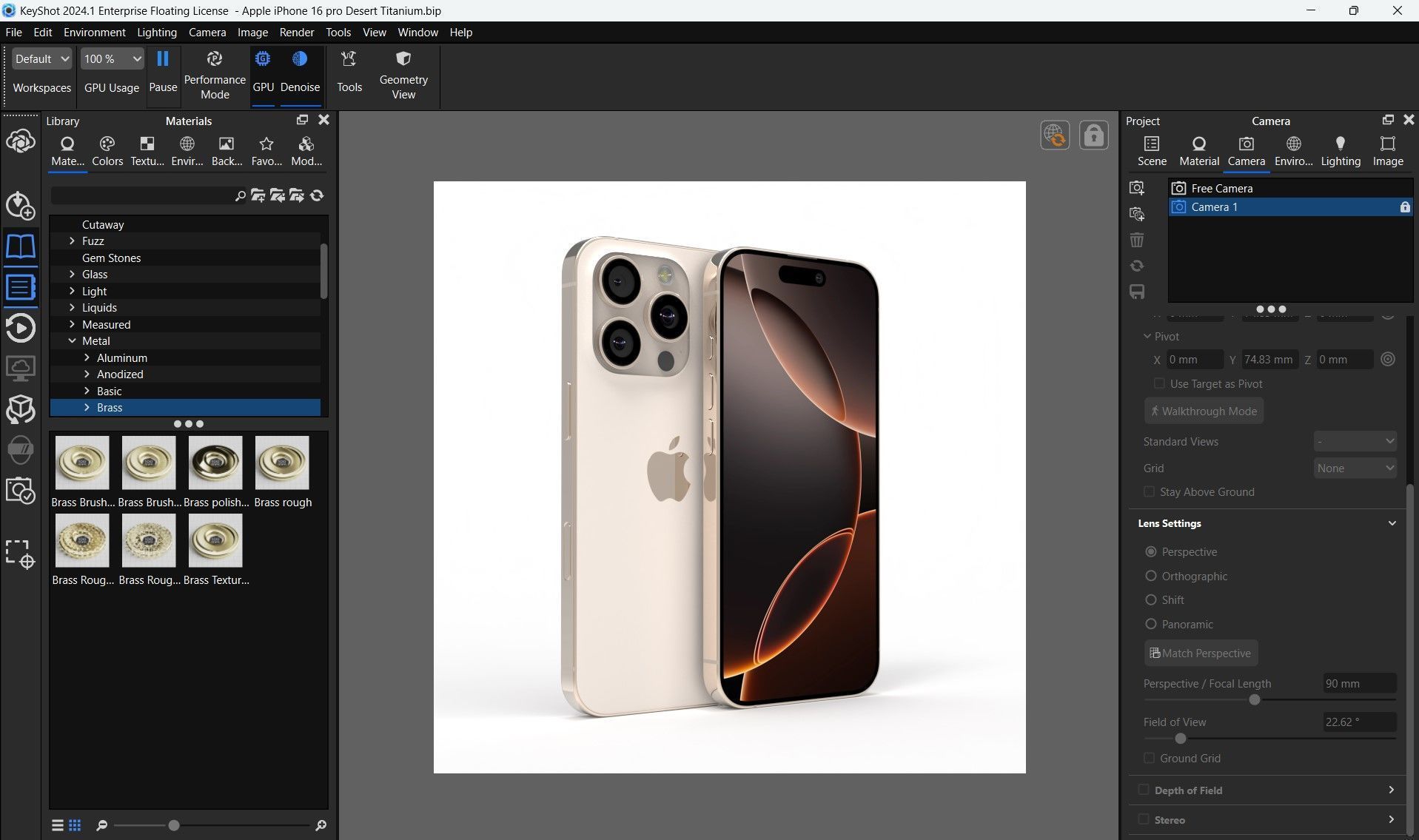Image resolution: width=1419 pixels, height=840 pixels.
Task: Open the Grid None dropdown
Action: pyautogui.click(x=1355, y=468)
